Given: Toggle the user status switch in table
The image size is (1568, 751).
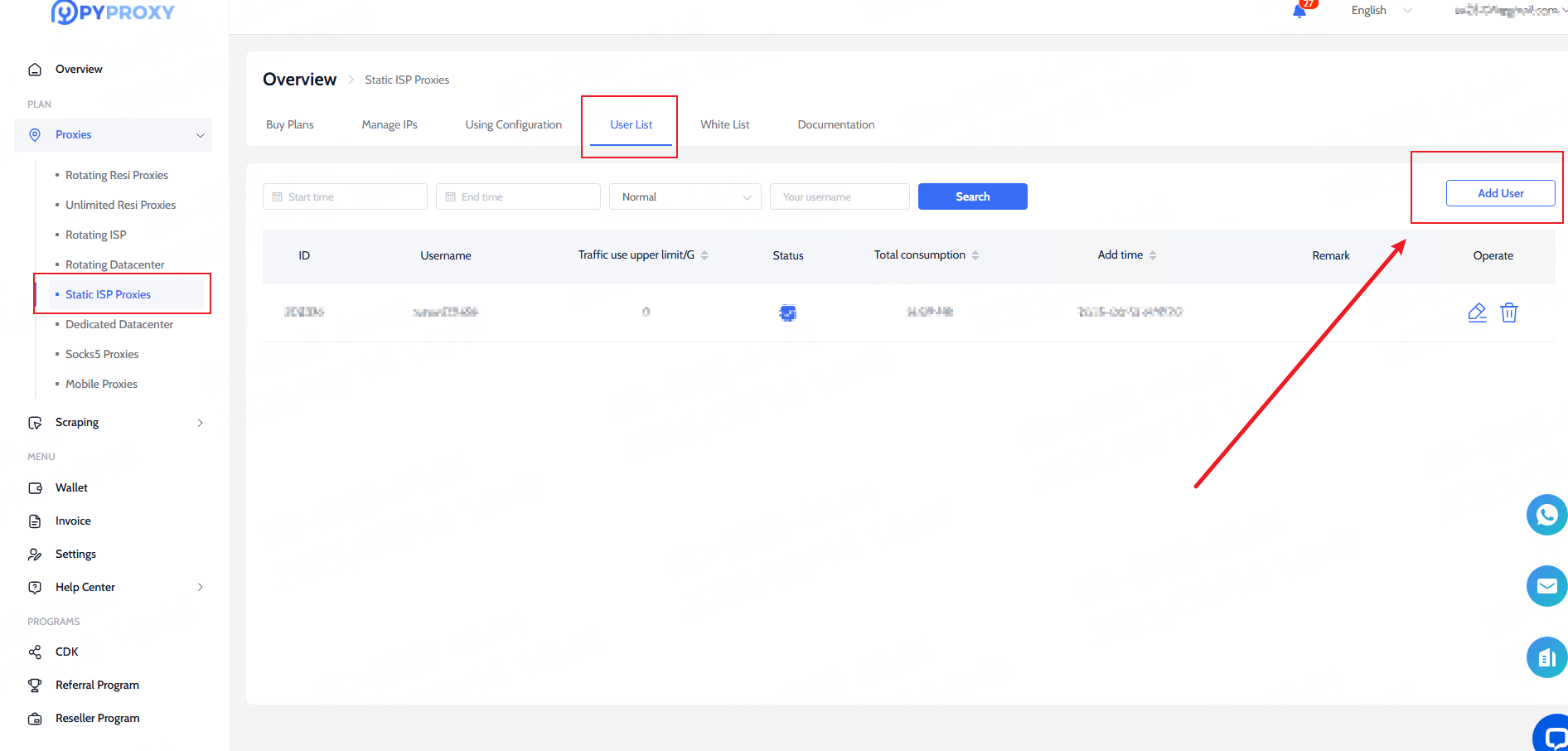Looking at the screenshot, I should pyautogui.click(x=787, y=313).
